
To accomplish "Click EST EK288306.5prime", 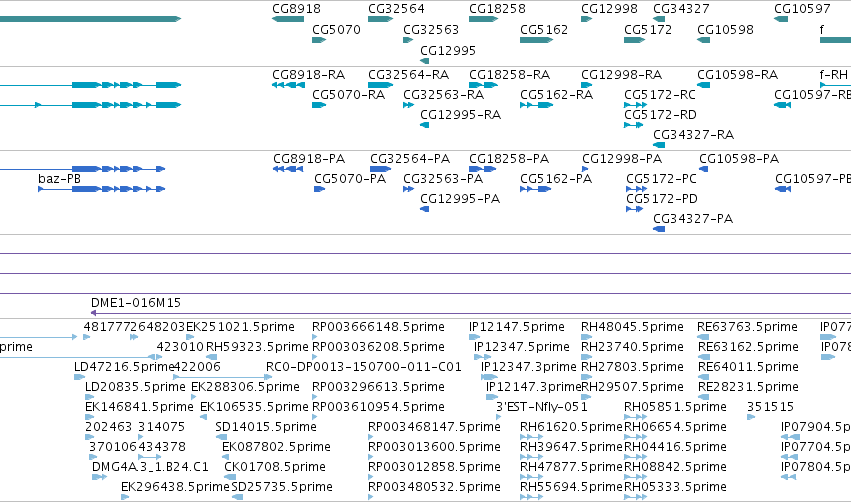I will tap(245, 387).
